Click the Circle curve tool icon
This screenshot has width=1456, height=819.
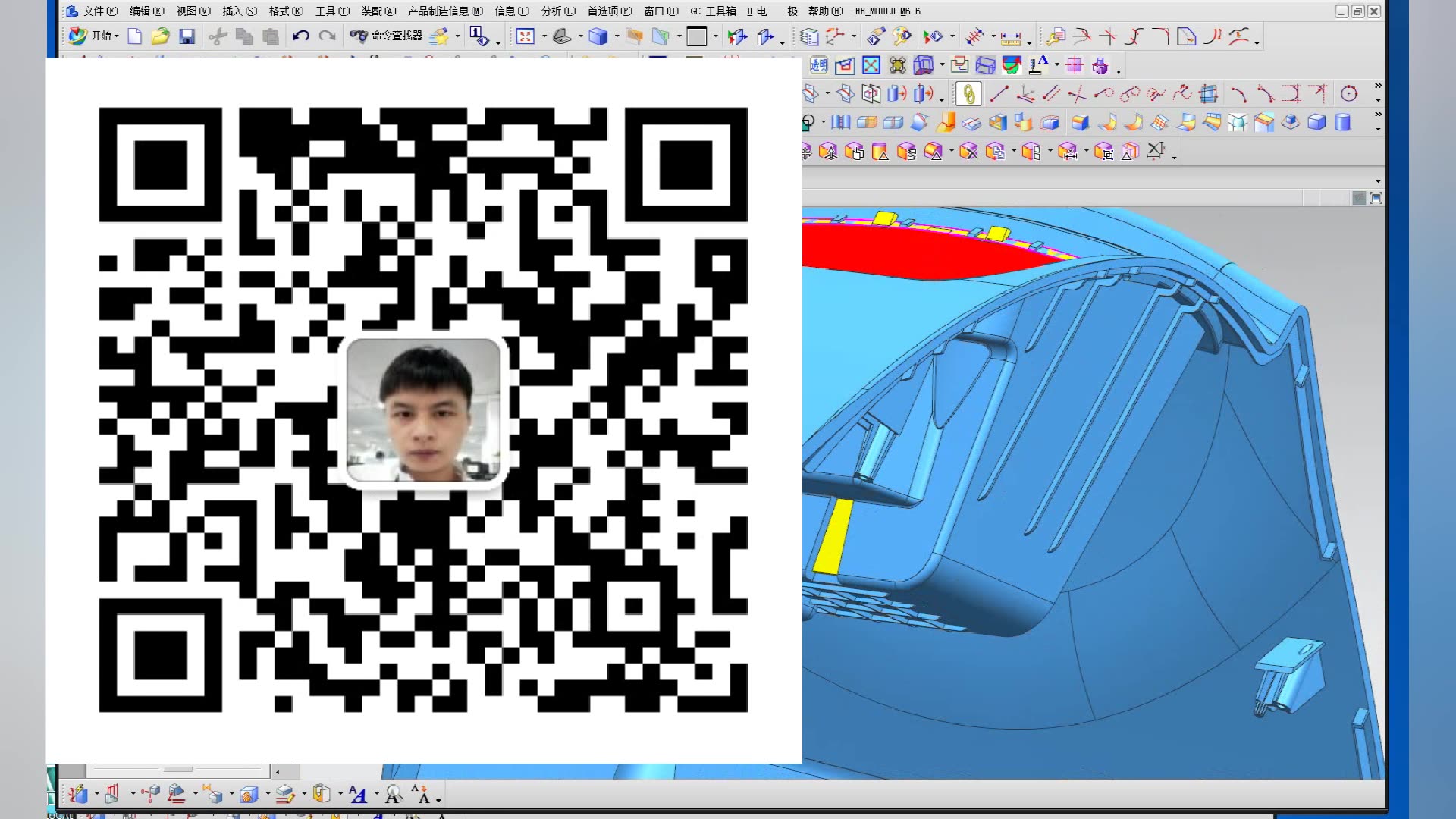[1348, 94]
